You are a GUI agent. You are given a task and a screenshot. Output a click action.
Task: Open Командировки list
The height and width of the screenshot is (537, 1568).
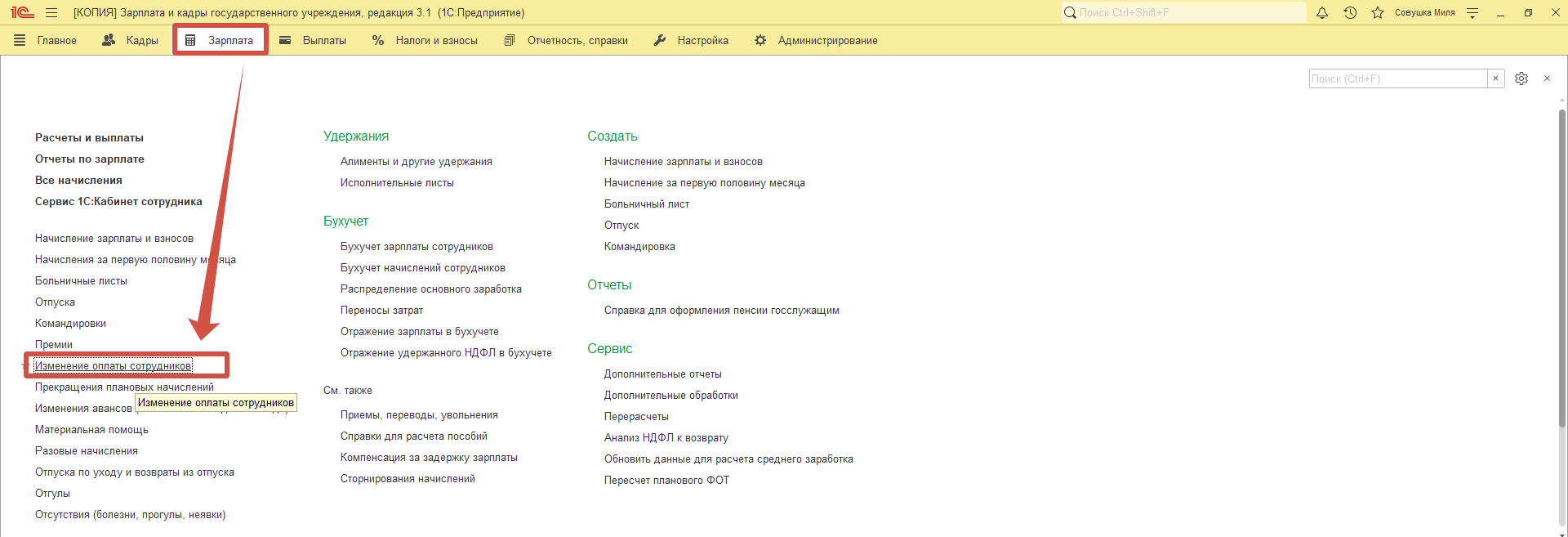70,324
